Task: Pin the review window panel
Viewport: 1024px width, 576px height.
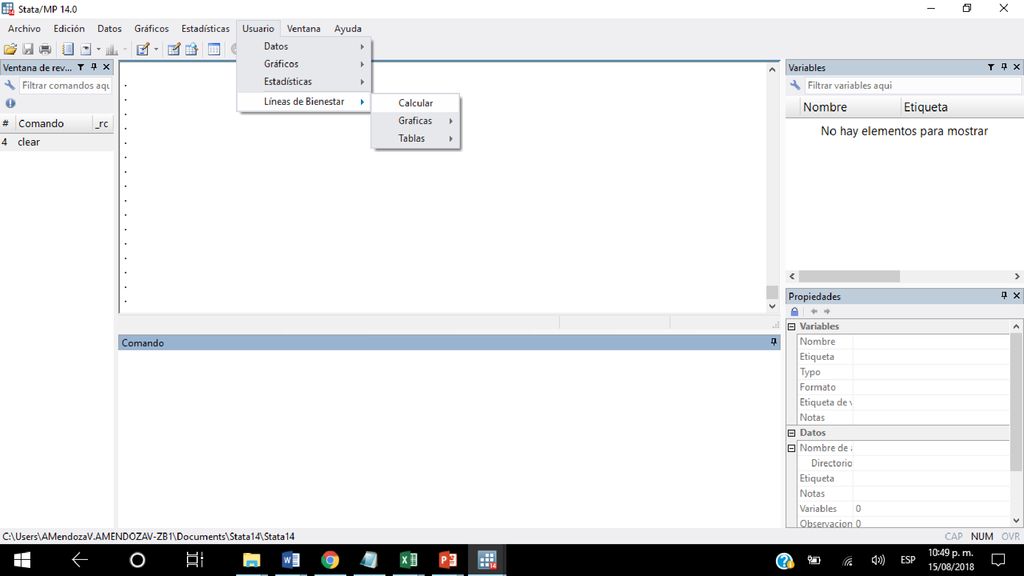Action: pyautogui.click(x=94, y=67)
